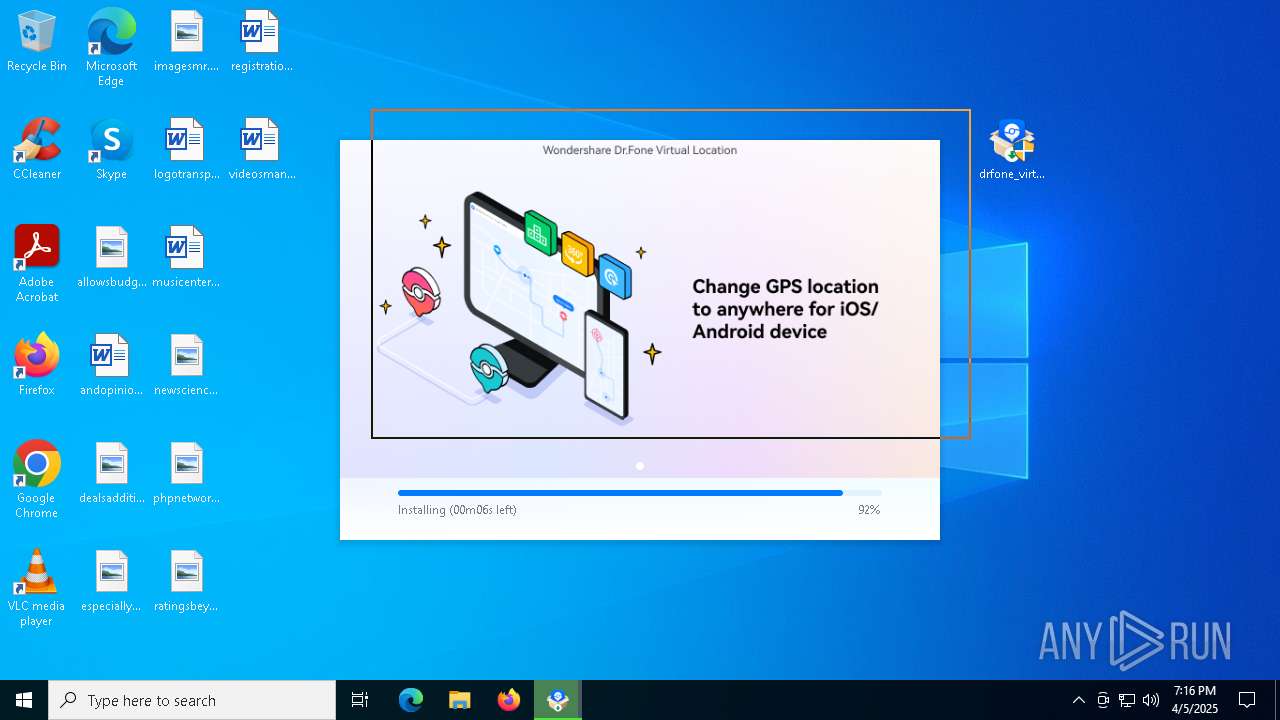Open Skype desktop shortcut
This screenshot has width=1280, height=720.
(x=111, y=150)
